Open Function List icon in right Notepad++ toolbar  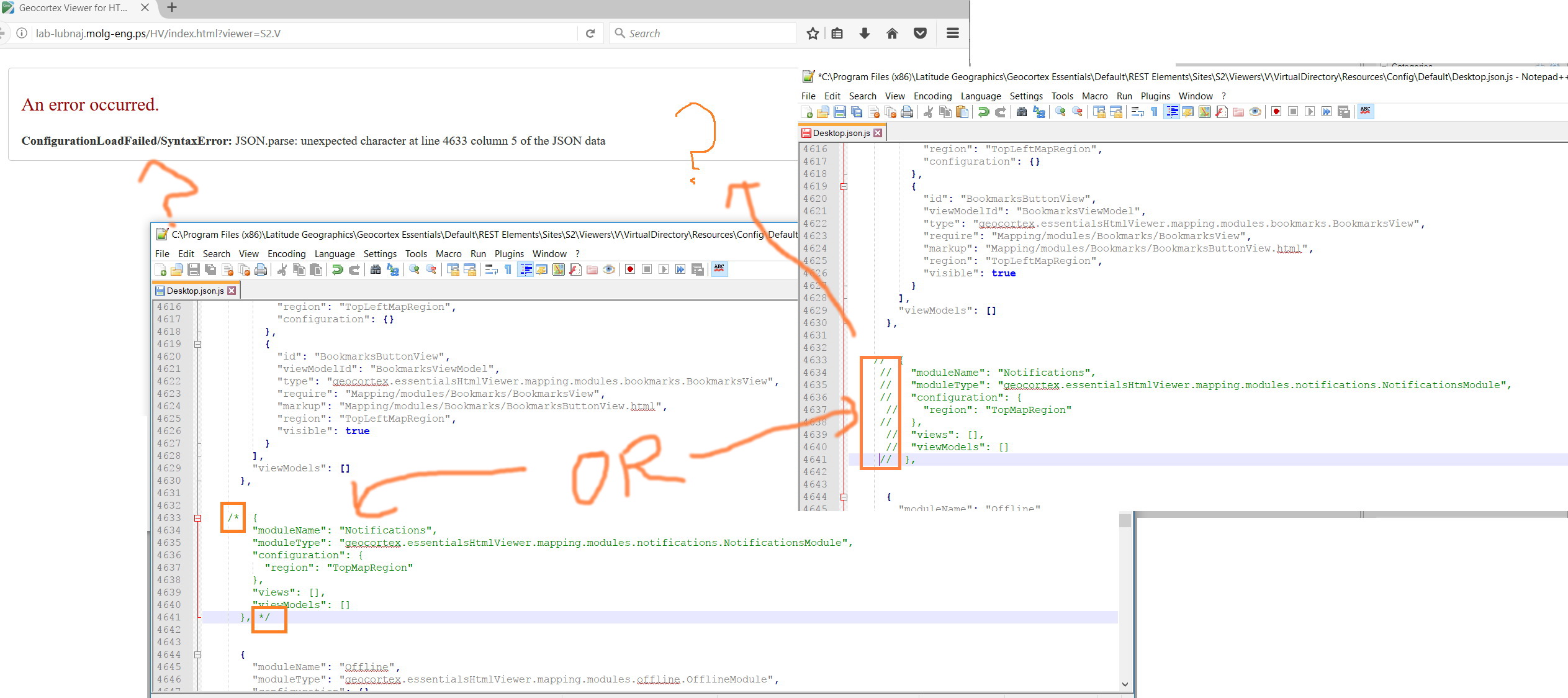pyautogui.click(x=1222, y=112)
